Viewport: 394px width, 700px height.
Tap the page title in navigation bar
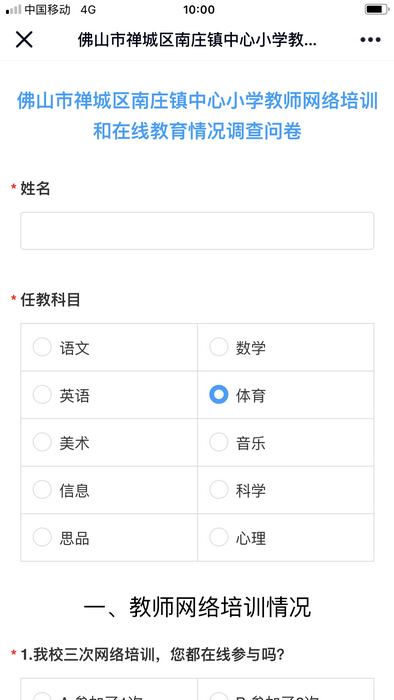(197, 40)
